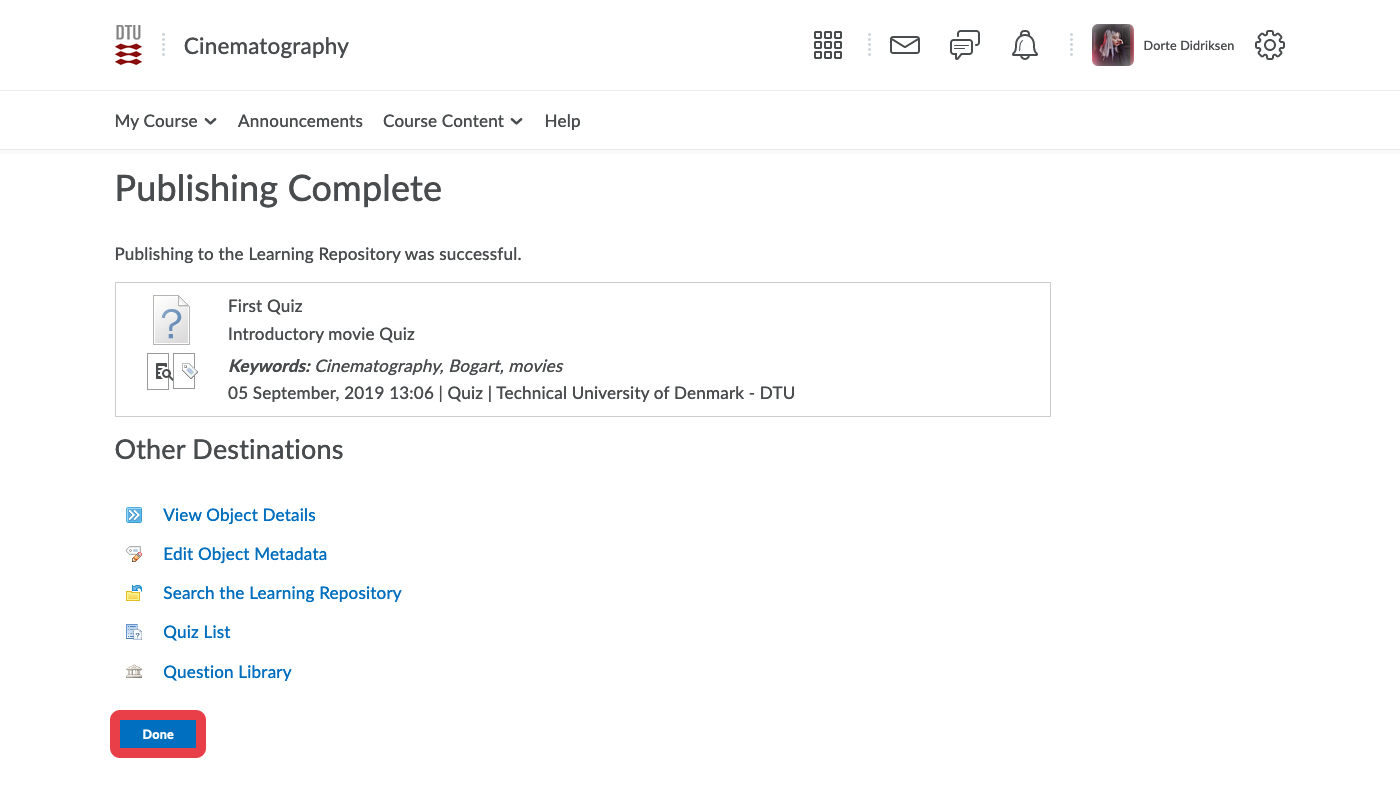Click the DTU logo

pyautogui.click(x=128, y=46)
